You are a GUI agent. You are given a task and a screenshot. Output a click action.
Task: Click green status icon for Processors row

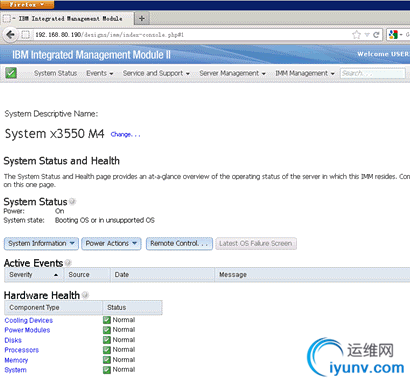click(x=107, y=350)
